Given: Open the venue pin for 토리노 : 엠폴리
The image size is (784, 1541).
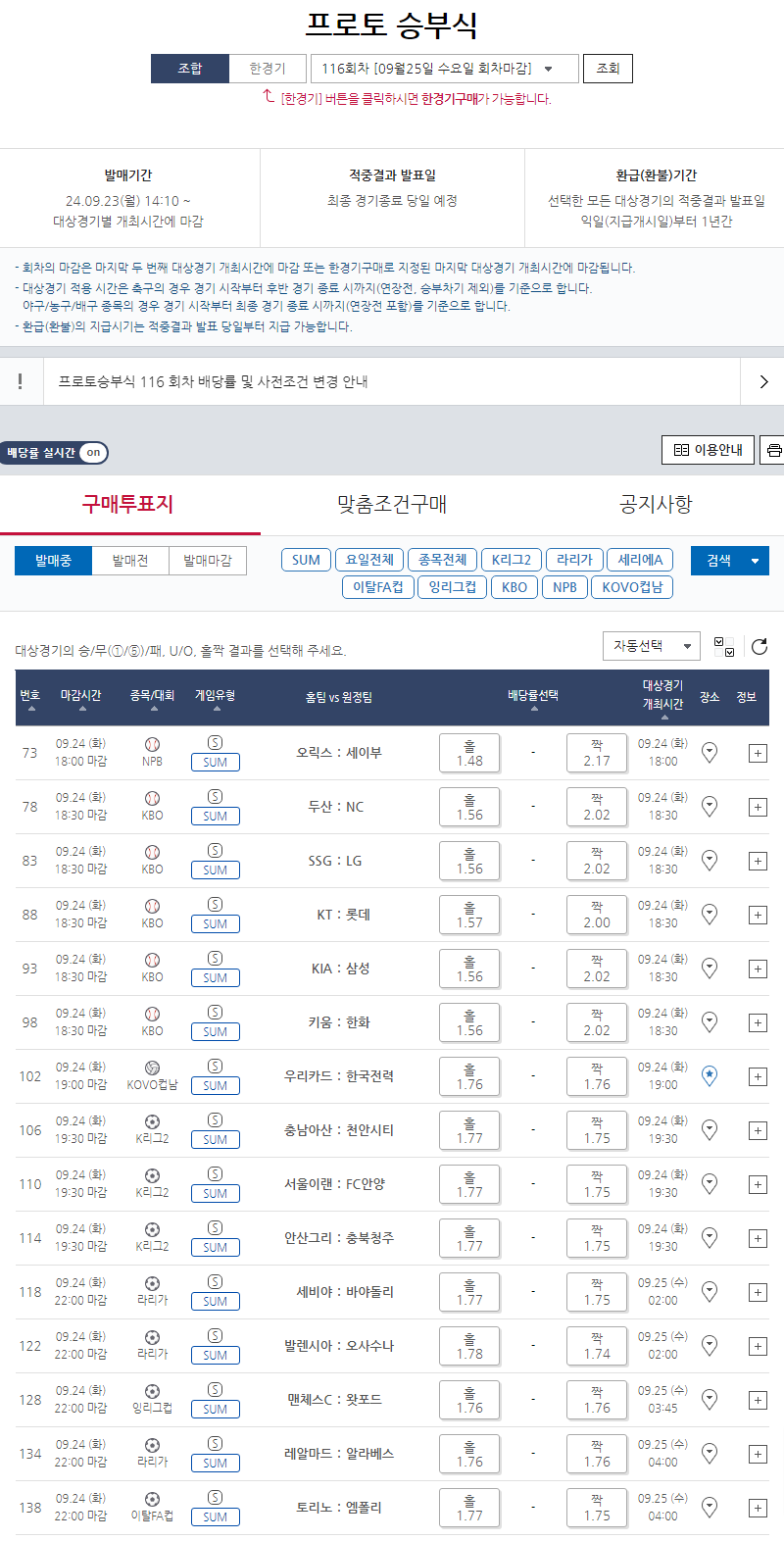Looking at the screenshot, I should point(710,1507).
